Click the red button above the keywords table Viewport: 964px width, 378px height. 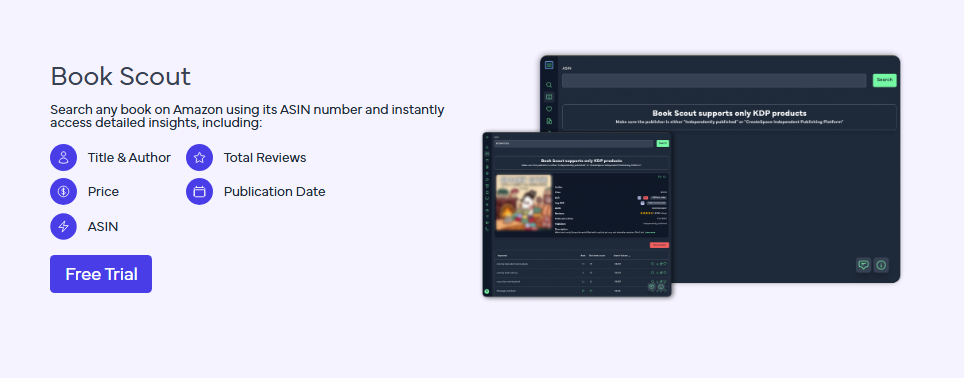point(659,245)
